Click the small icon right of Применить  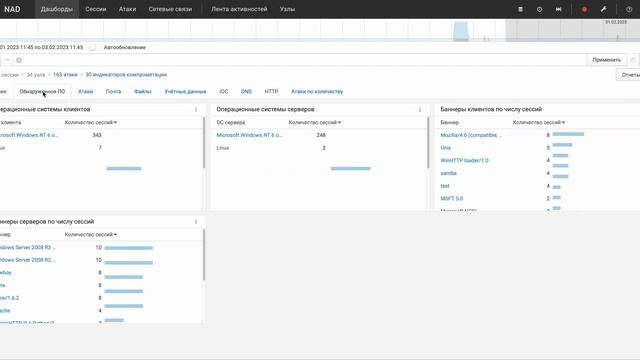633,60
